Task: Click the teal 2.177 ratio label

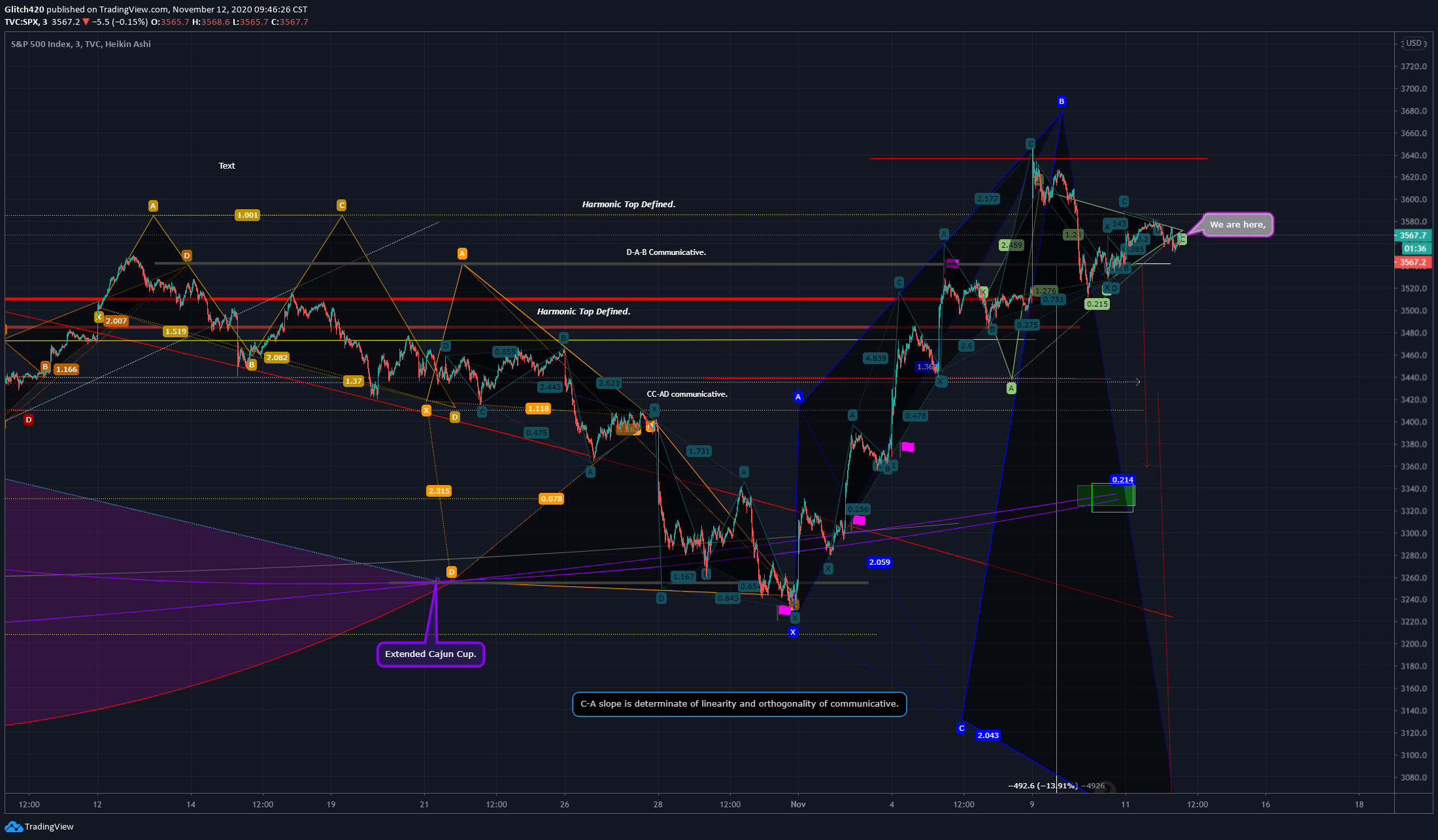Action: pos(987,199)
